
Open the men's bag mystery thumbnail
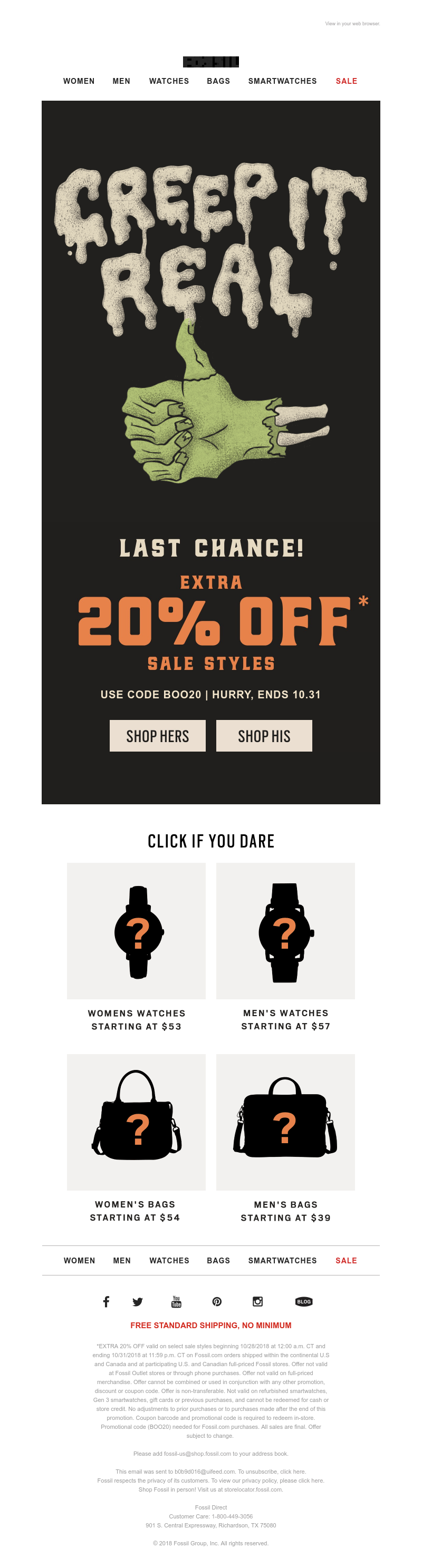(x=285, y=1122)
